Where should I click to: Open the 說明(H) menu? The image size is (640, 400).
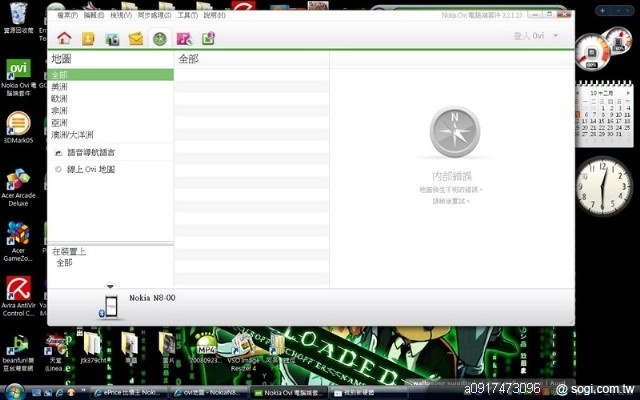[x=214, y=16]
